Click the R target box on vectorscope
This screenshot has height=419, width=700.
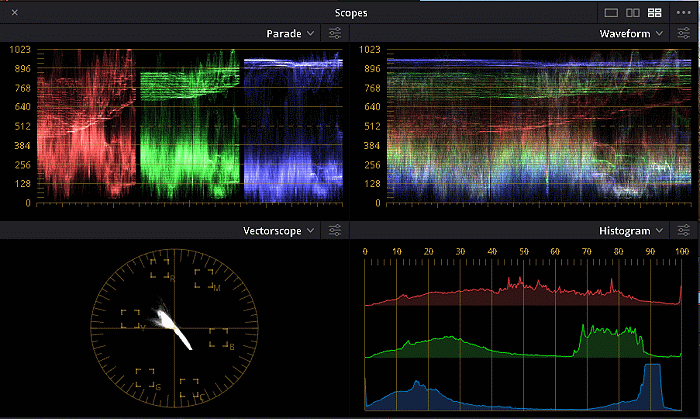159,269
